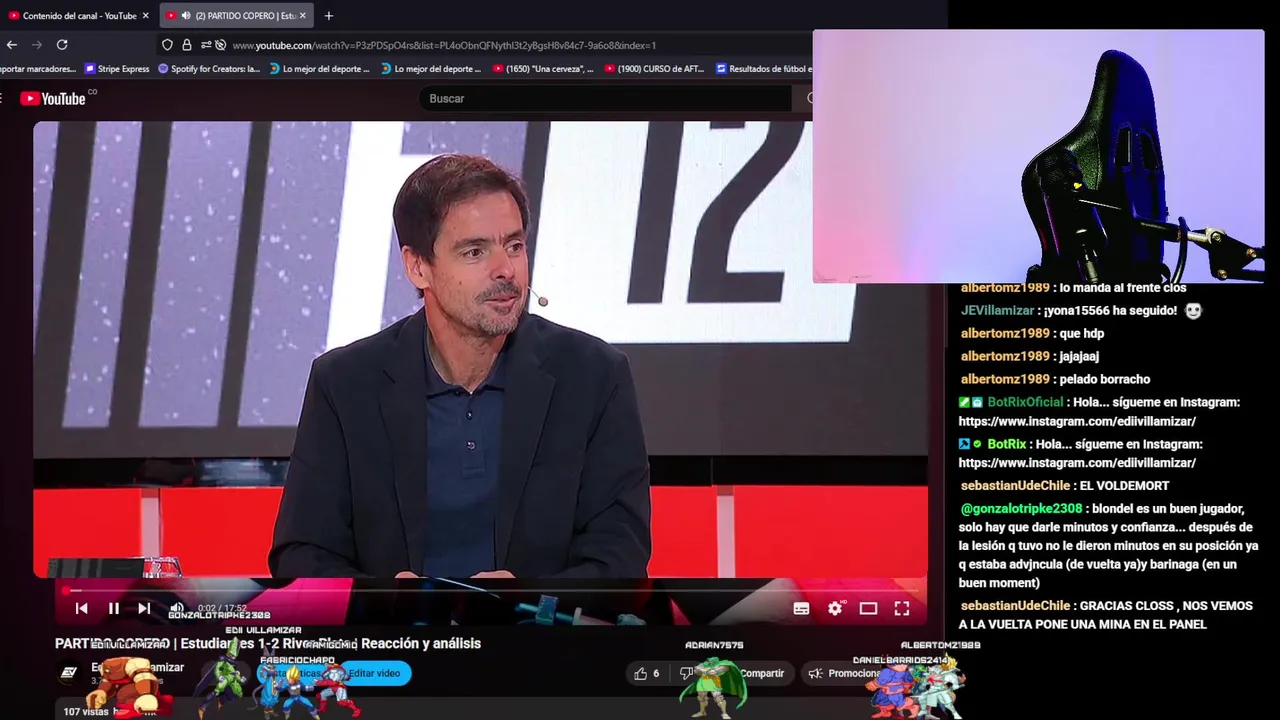Image resolution: width=1280 pixels, height=720 pixels.
Task: Open a new browser tab
Action: pyautogui.click(x=328, y=15)
